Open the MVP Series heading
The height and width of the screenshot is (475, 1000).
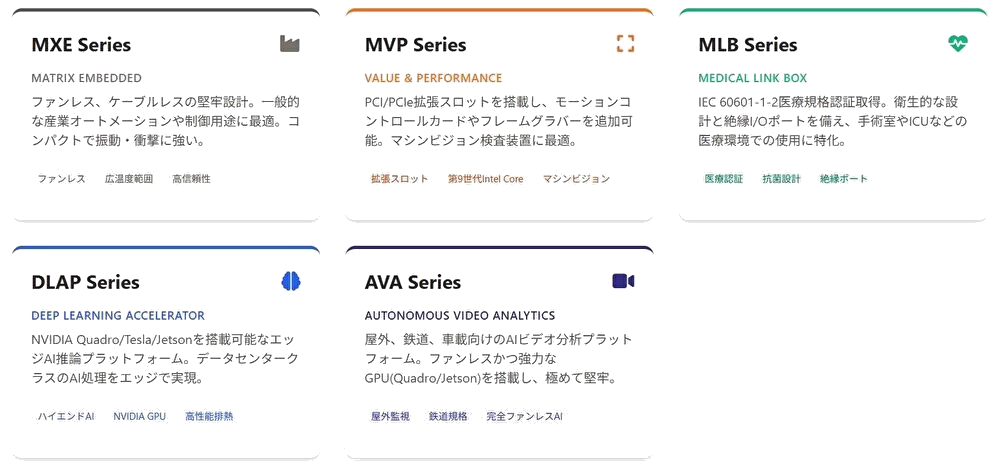415,45
